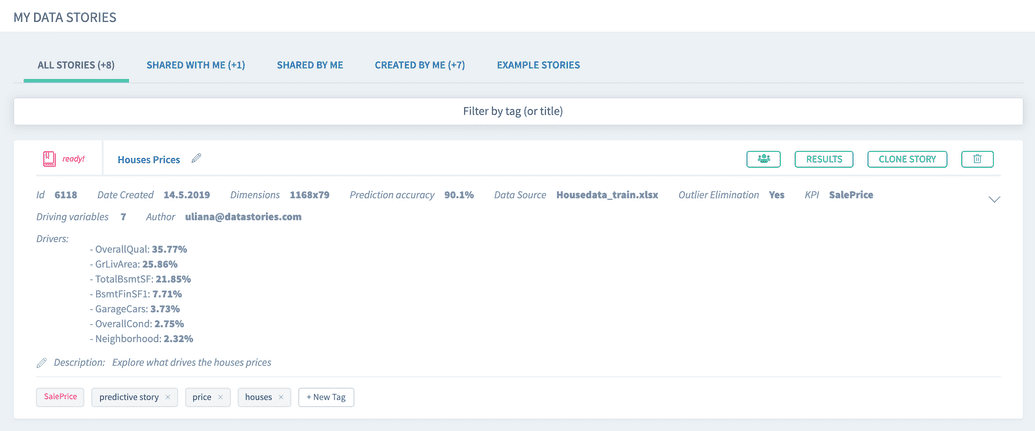Viewport: 1035px width, 431px height.
Task: Click the author uliana@datastories.com
Action: click(244, 216)
